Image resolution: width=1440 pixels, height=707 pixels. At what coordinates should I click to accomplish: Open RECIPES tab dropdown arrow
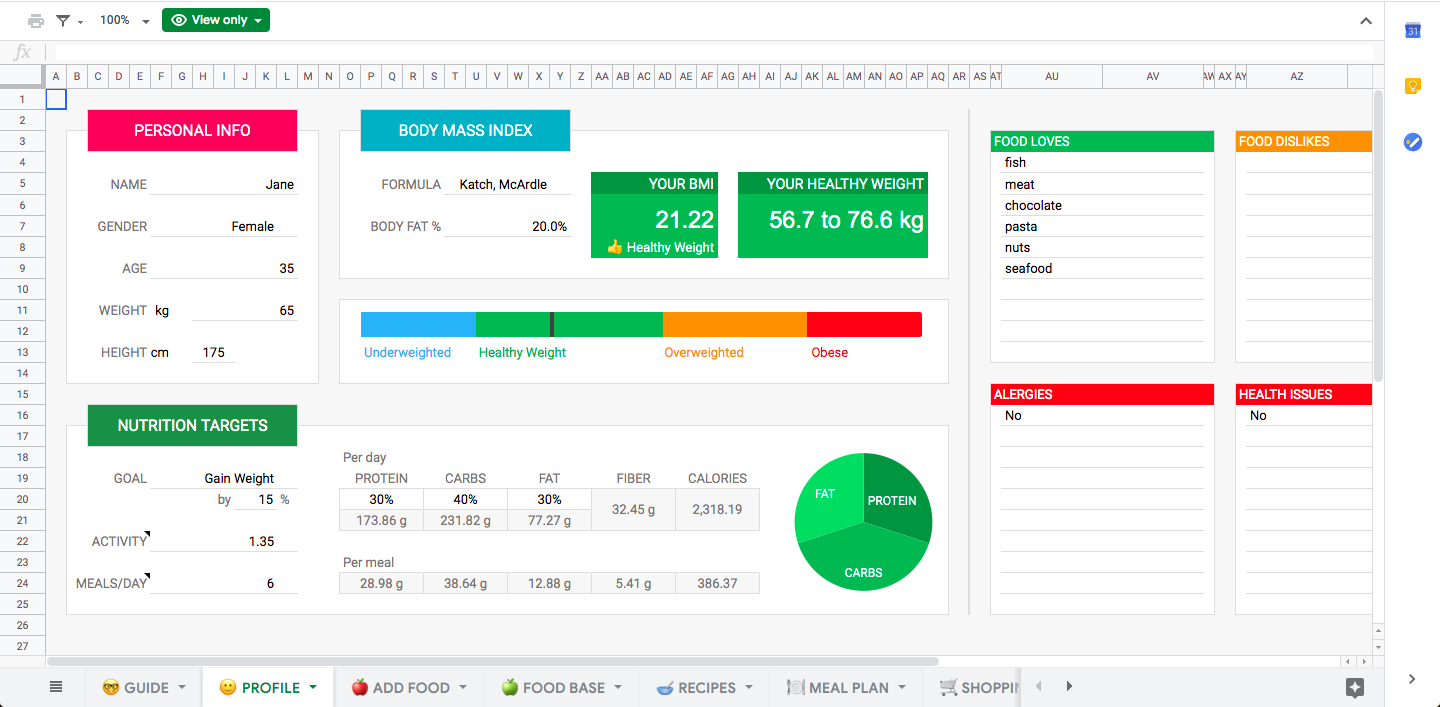(x=749, y=687)
